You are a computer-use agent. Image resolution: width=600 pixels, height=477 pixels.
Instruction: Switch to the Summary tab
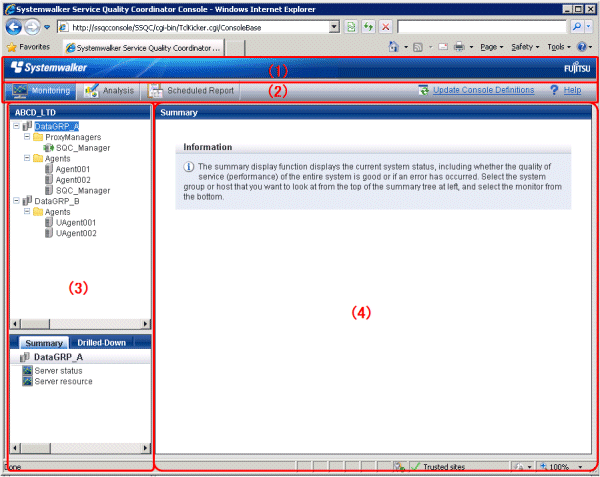pos(44,343)
